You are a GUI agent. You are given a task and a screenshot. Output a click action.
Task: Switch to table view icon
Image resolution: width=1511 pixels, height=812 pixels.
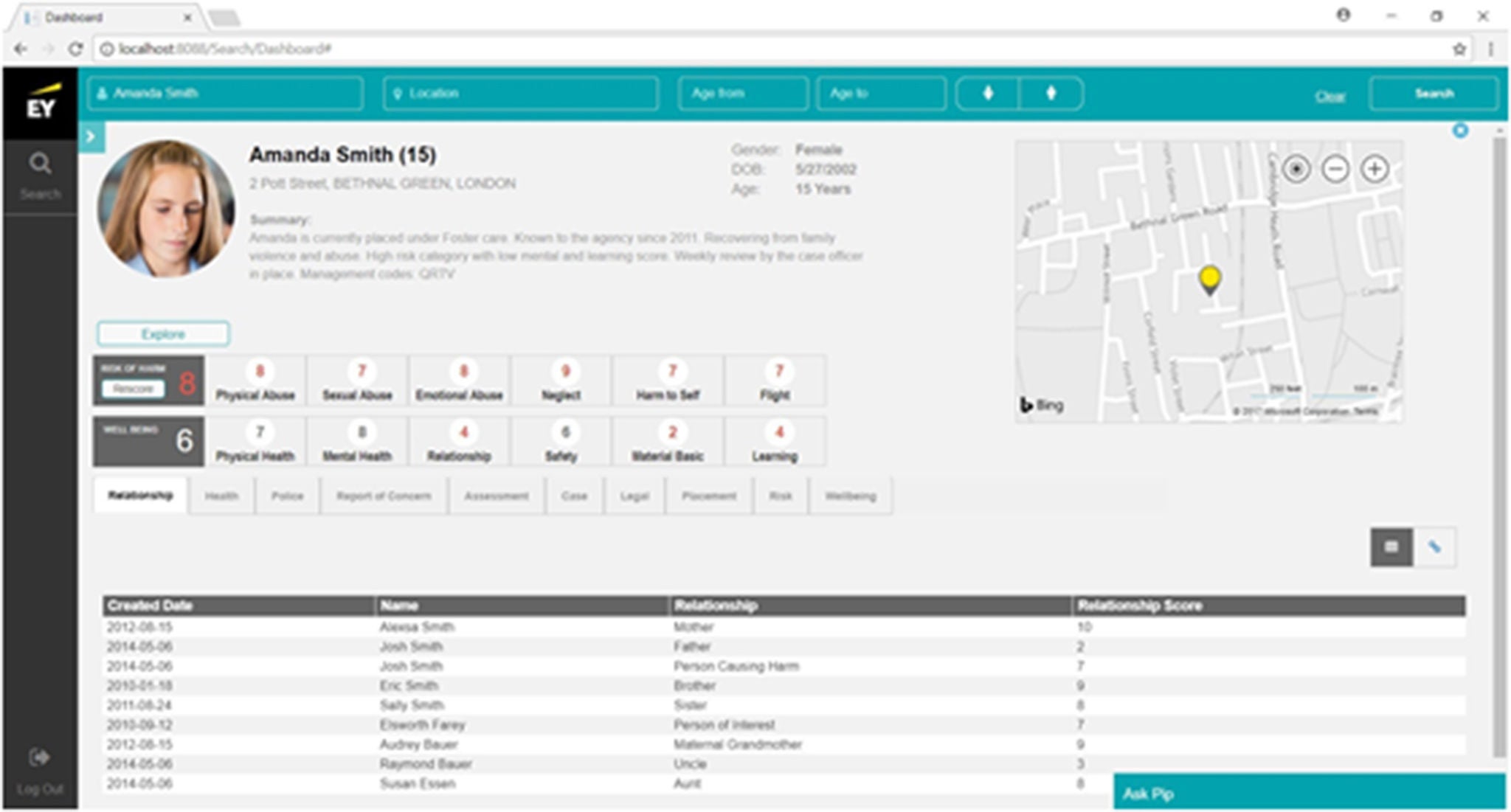(x=1391, y=547)
